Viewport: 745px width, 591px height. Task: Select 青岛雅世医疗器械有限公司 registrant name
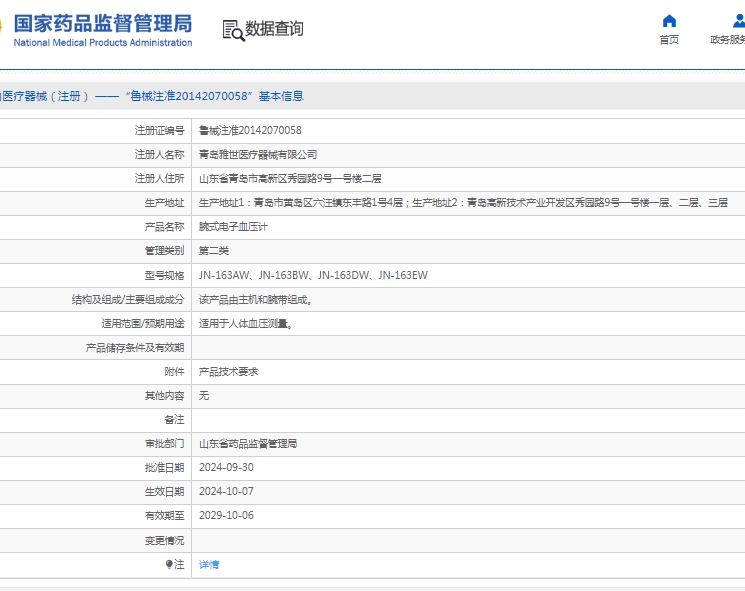(258, 154)
